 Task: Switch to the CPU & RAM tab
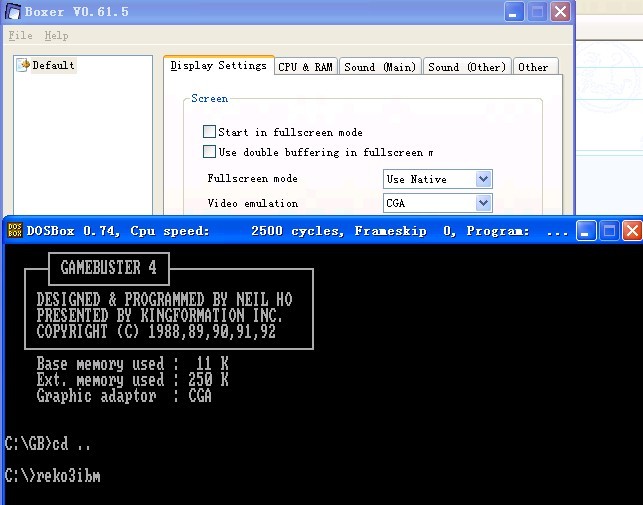click(305, 67)
